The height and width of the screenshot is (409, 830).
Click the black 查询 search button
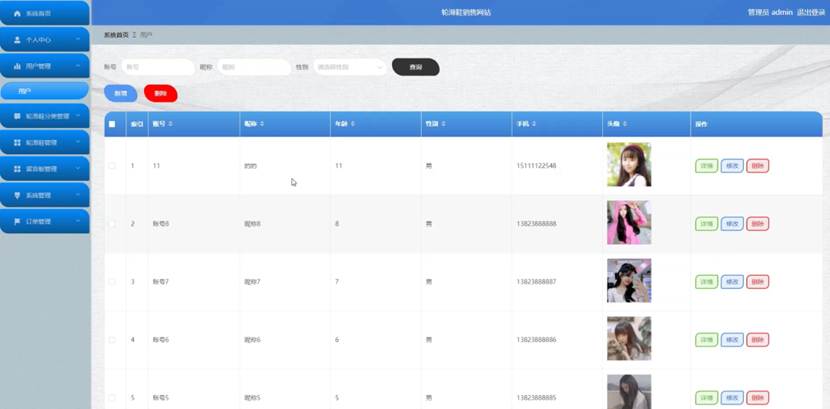[416, 67]
